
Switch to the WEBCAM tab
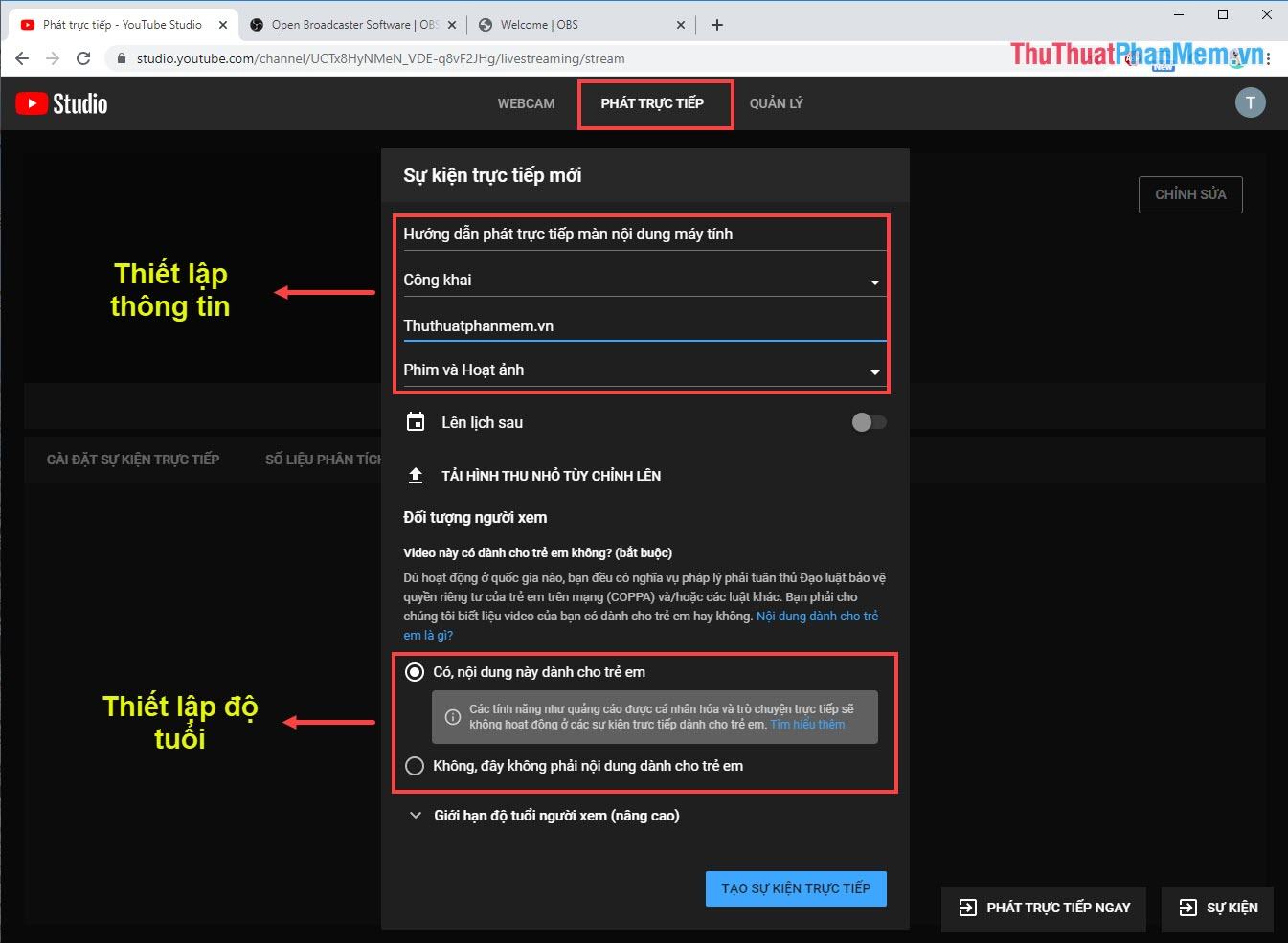[x=526, y=103]
